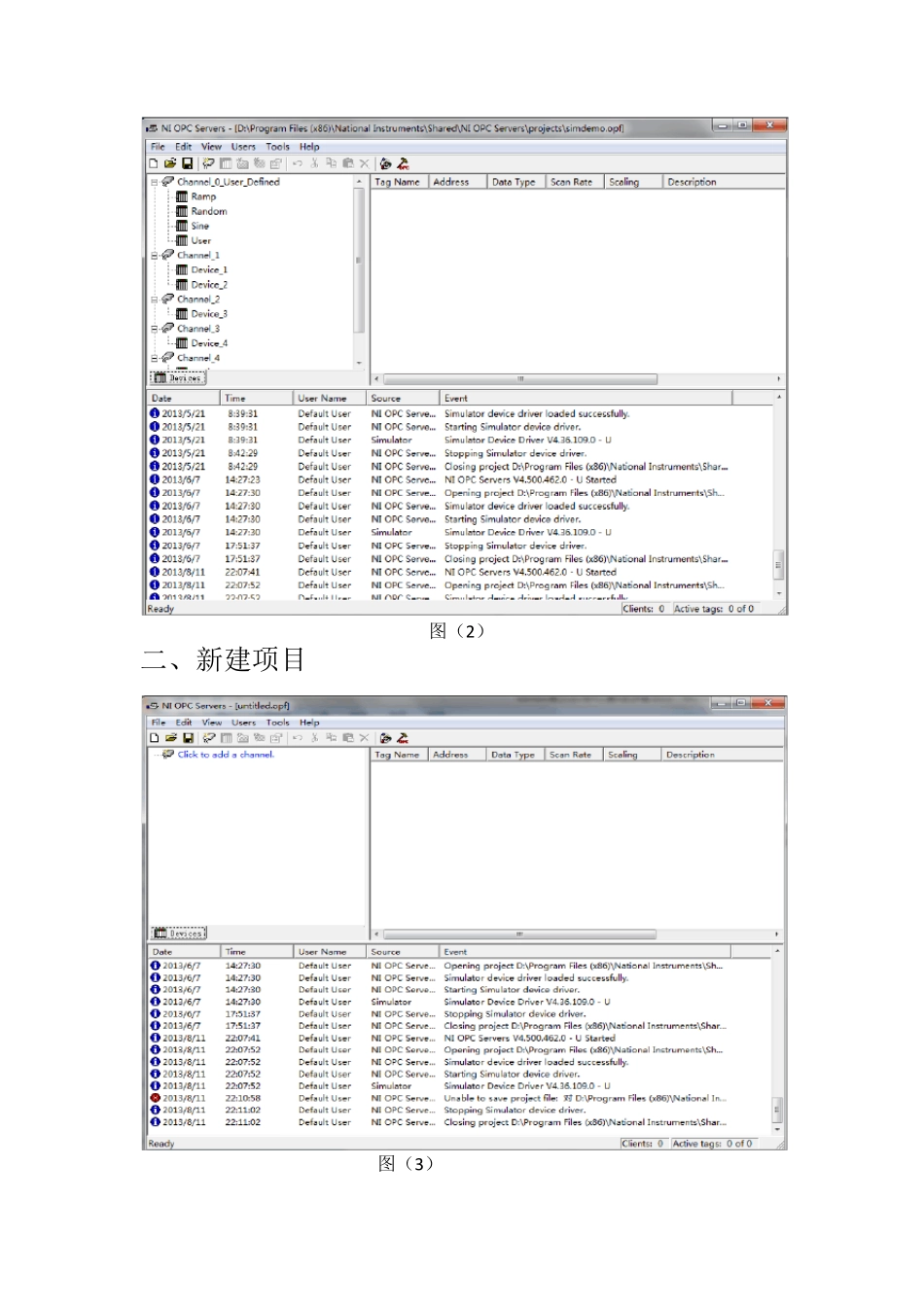This screenshot has height=1307, width=924.
Task: Click Scan Rate column header in untitled.opf window
Action: click(x=572, y=755)
